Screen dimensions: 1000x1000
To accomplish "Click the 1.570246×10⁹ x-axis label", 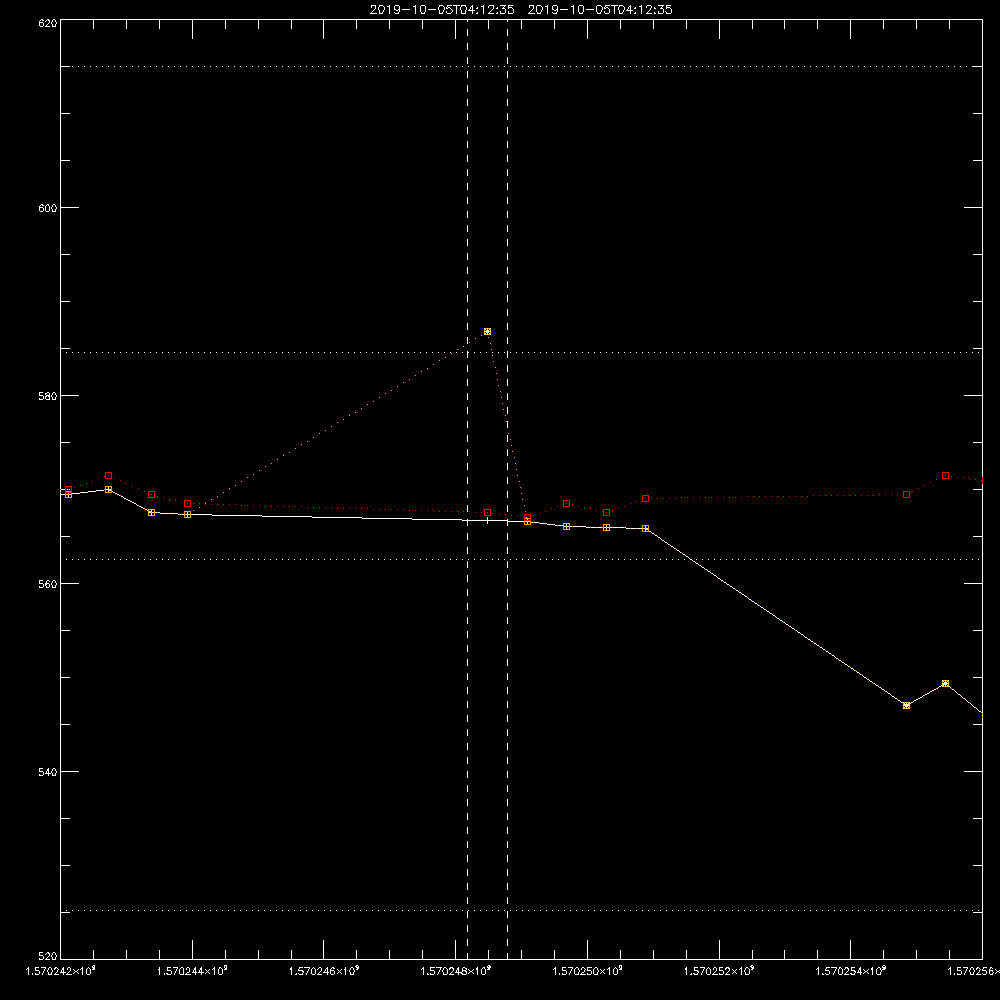I will (324, 971).
